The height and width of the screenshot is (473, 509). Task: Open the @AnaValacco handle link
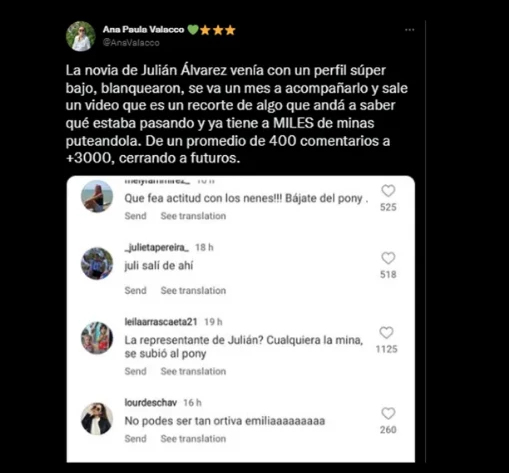tap(131, 43)
